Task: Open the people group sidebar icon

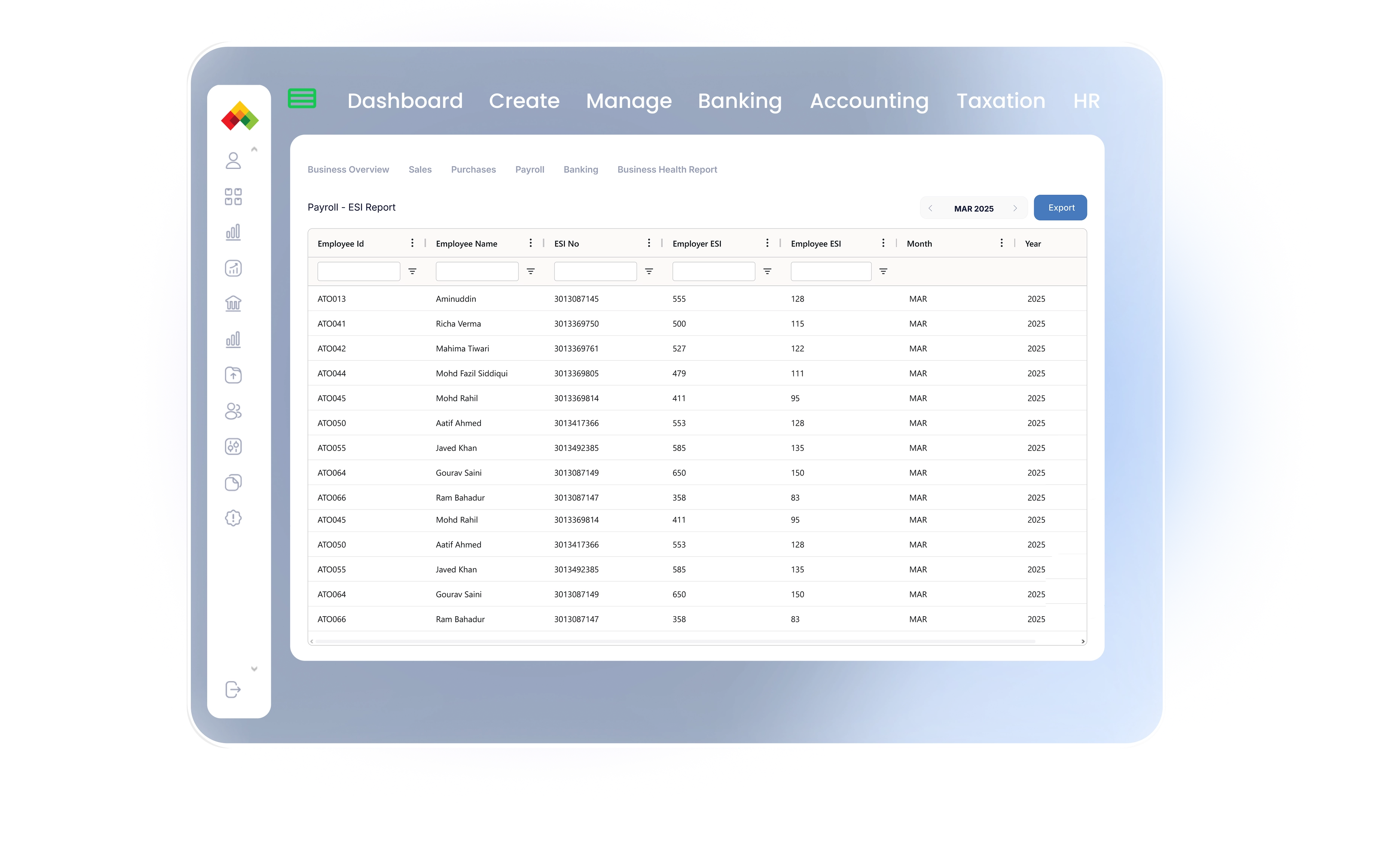Action: 233,411
